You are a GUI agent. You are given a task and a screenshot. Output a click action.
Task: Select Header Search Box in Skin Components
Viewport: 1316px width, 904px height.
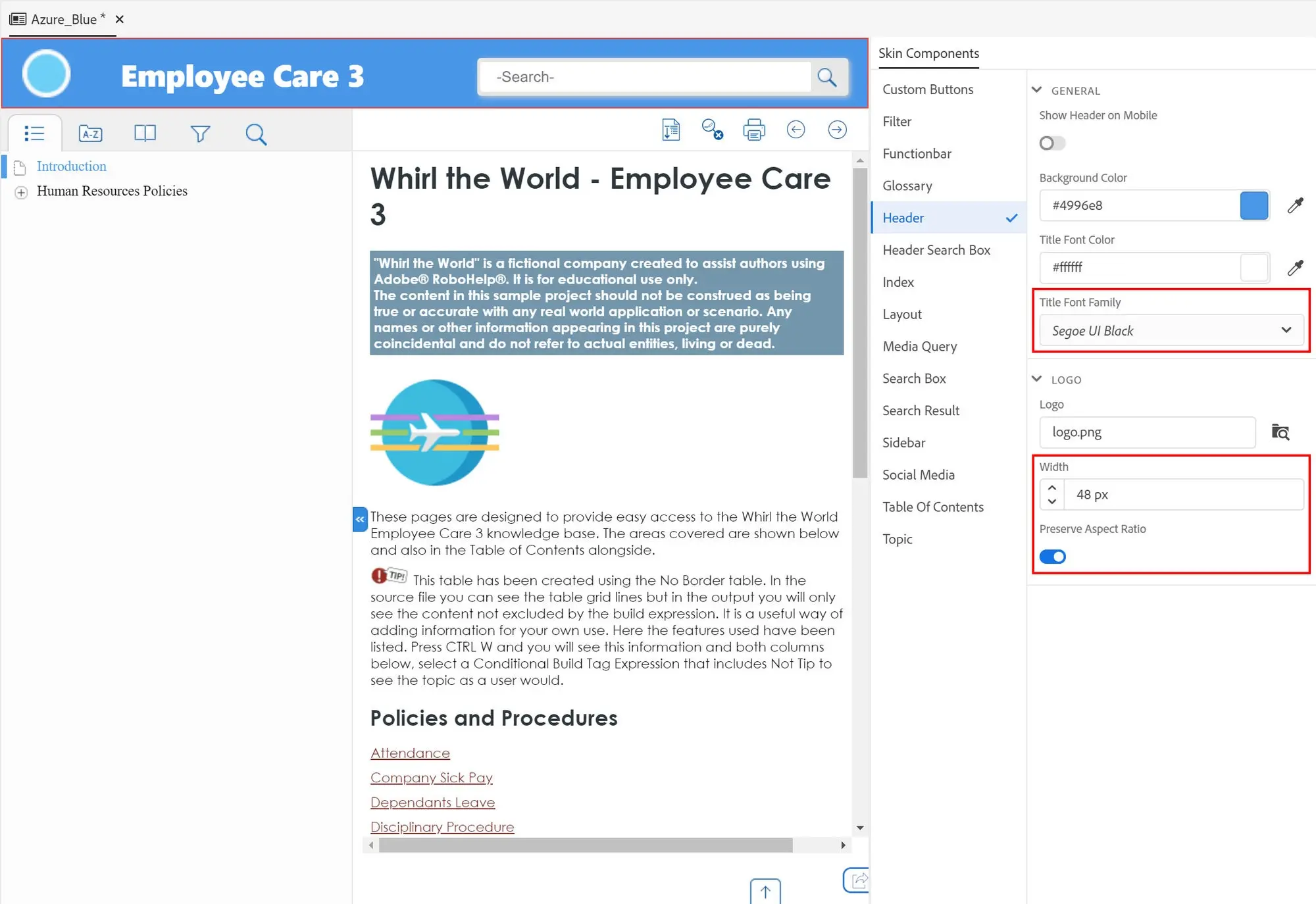[x=936, y=250]
